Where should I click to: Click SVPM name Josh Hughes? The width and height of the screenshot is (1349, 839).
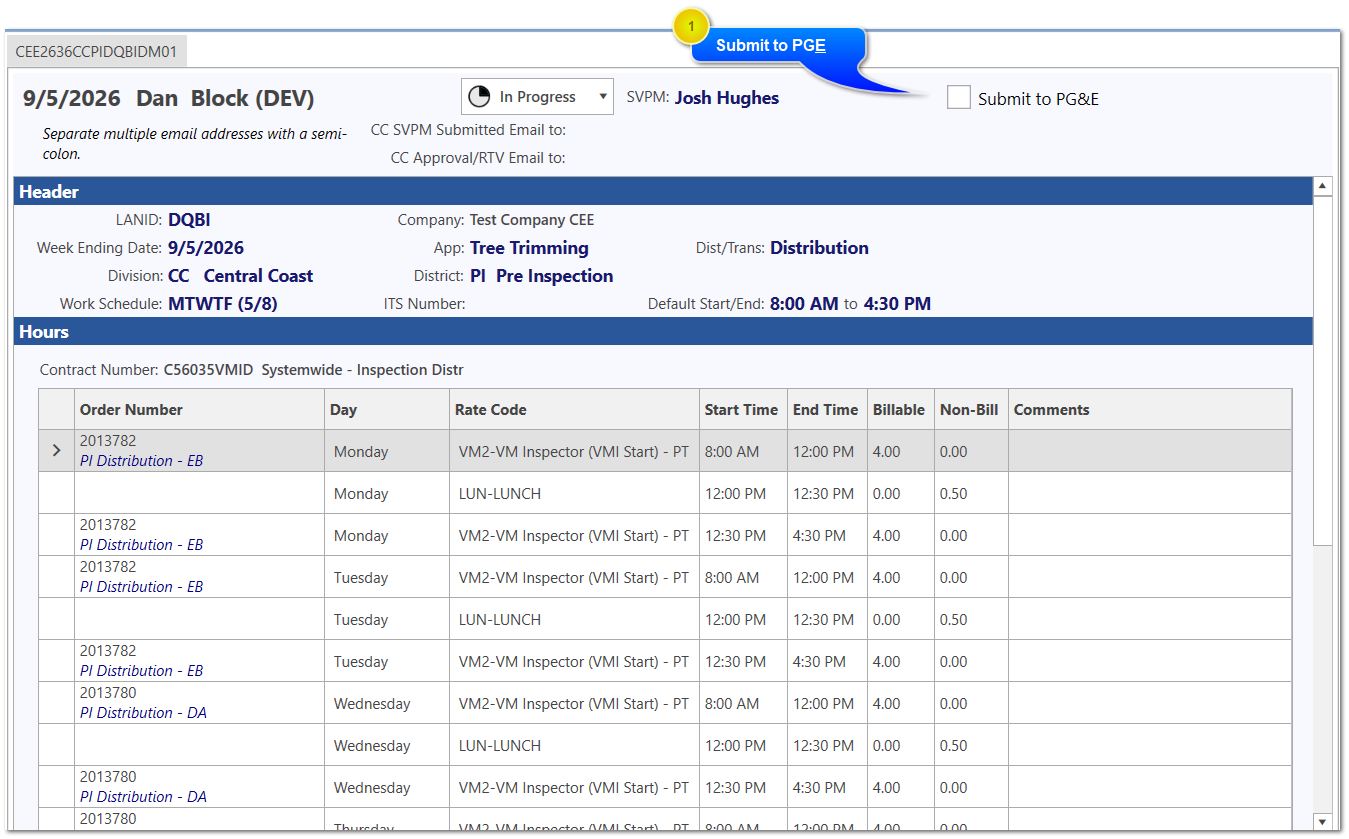pyautogui.click(x=727, y=98)
